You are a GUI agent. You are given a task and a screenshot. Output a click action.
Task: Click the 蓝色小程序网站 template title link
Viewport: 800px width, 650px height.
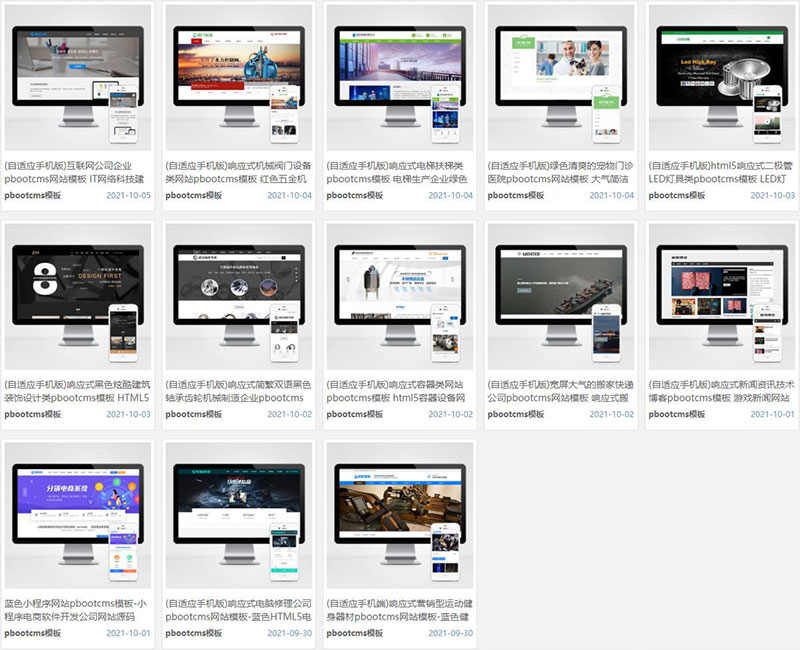(77, 610)
